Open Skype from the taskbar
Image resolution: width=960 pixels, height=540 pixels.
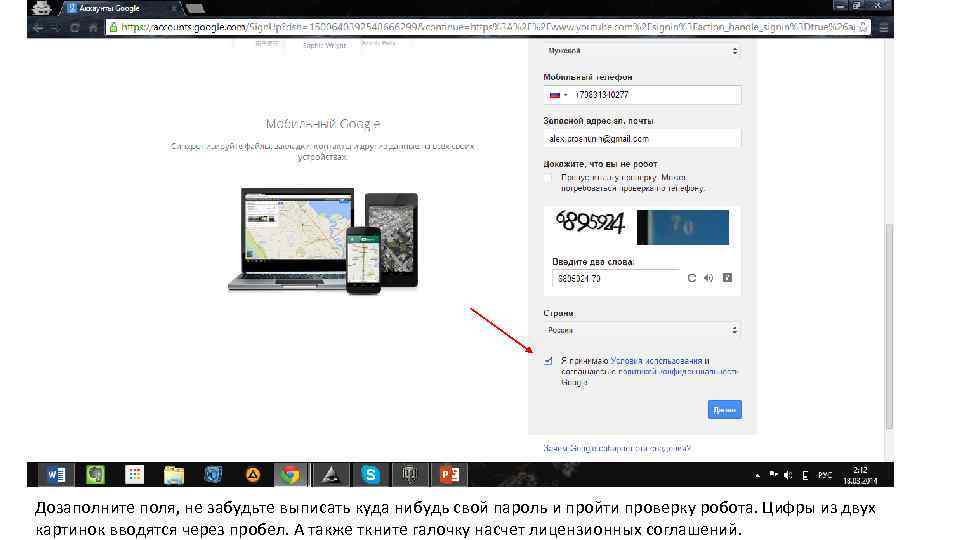[370, 474]
